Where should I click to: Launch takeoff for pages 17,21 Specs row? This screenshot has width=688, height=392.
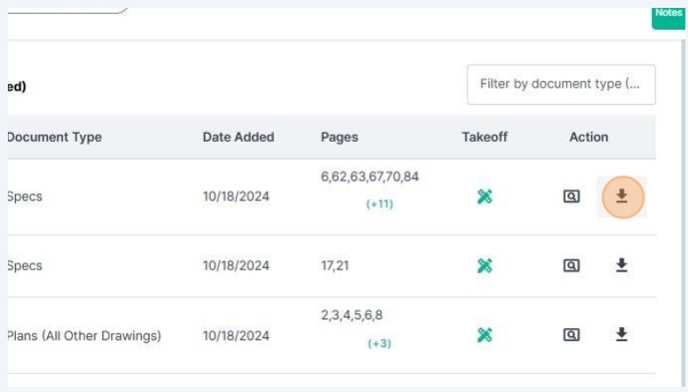tap(485, 265)
